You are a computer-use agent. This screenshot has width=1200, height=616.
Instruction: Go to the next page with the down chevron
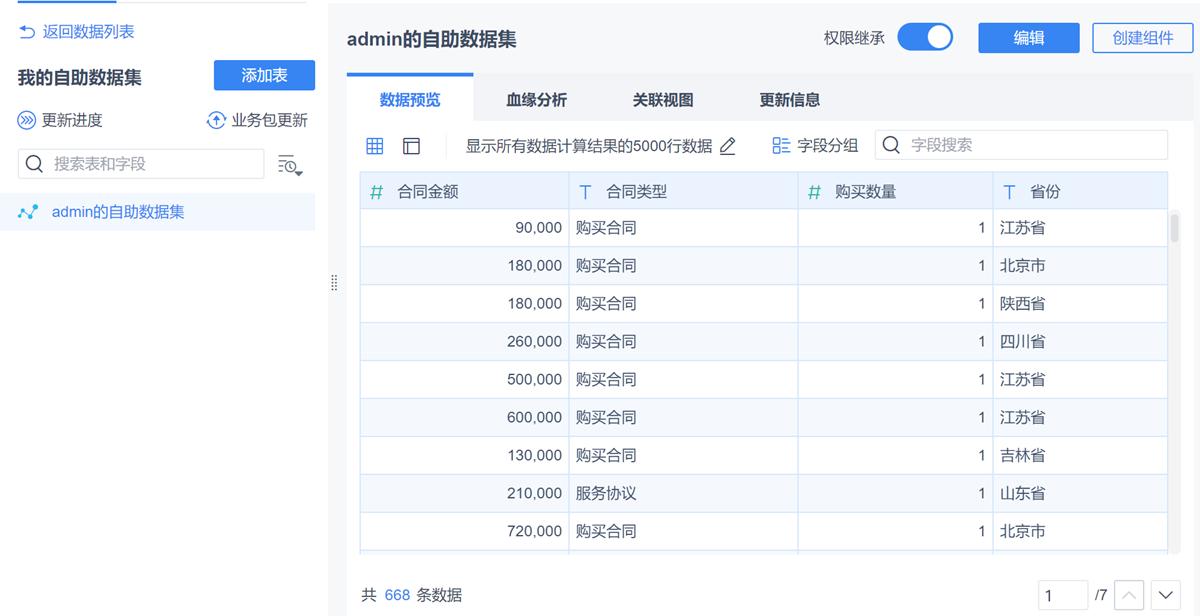point(1165,595)
